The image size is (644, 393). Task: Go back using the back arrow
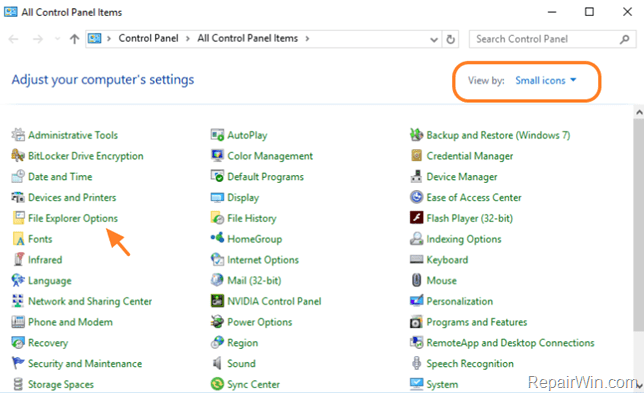(14, 39)
